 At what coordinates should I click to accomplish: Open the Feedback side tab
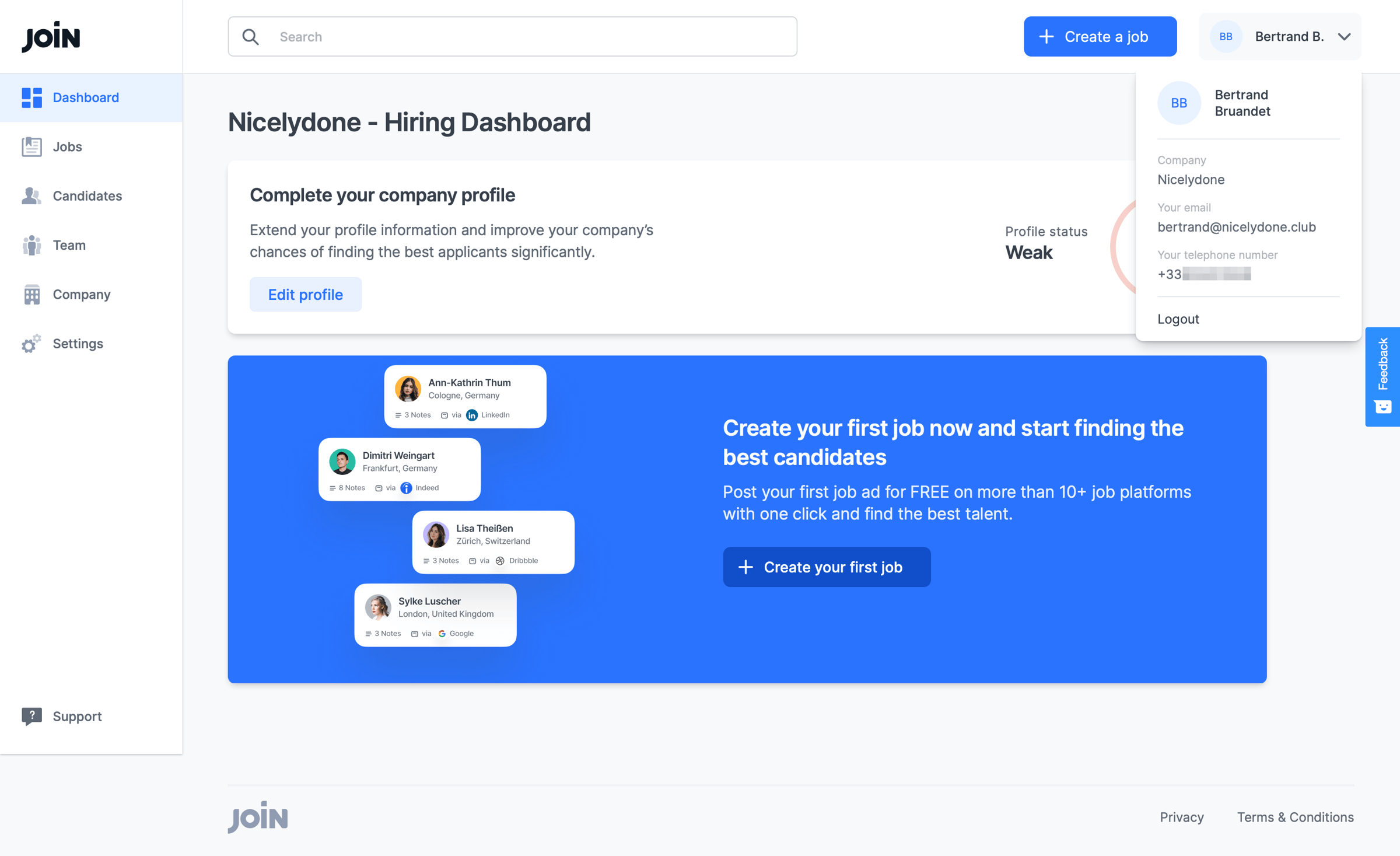point(1382,377)
